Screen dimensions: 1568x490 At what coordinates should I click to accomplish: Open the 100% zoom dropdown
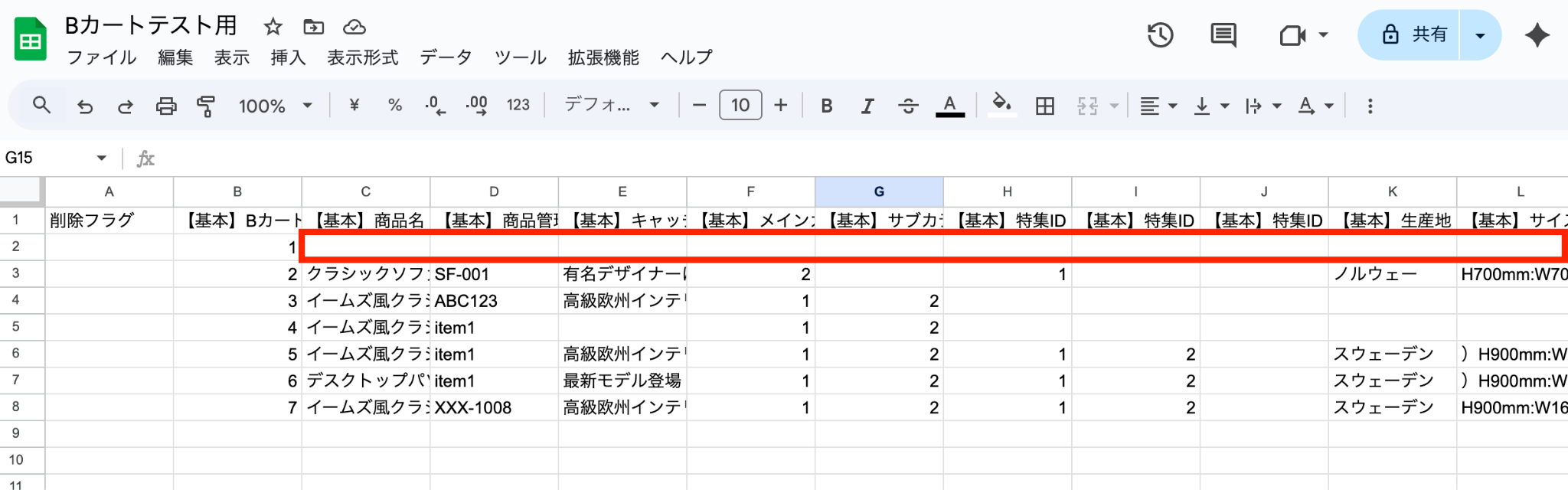(275, 106)
